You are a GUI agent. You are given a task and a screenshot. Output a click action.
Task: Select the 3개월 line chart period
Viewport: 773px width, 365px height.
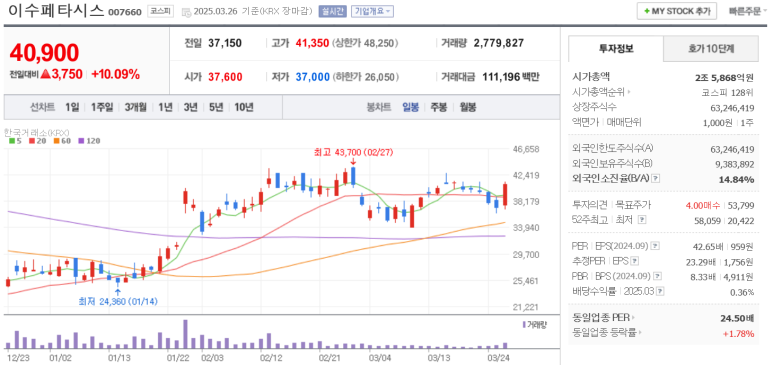pyautogui.click(x=136, y=107)
